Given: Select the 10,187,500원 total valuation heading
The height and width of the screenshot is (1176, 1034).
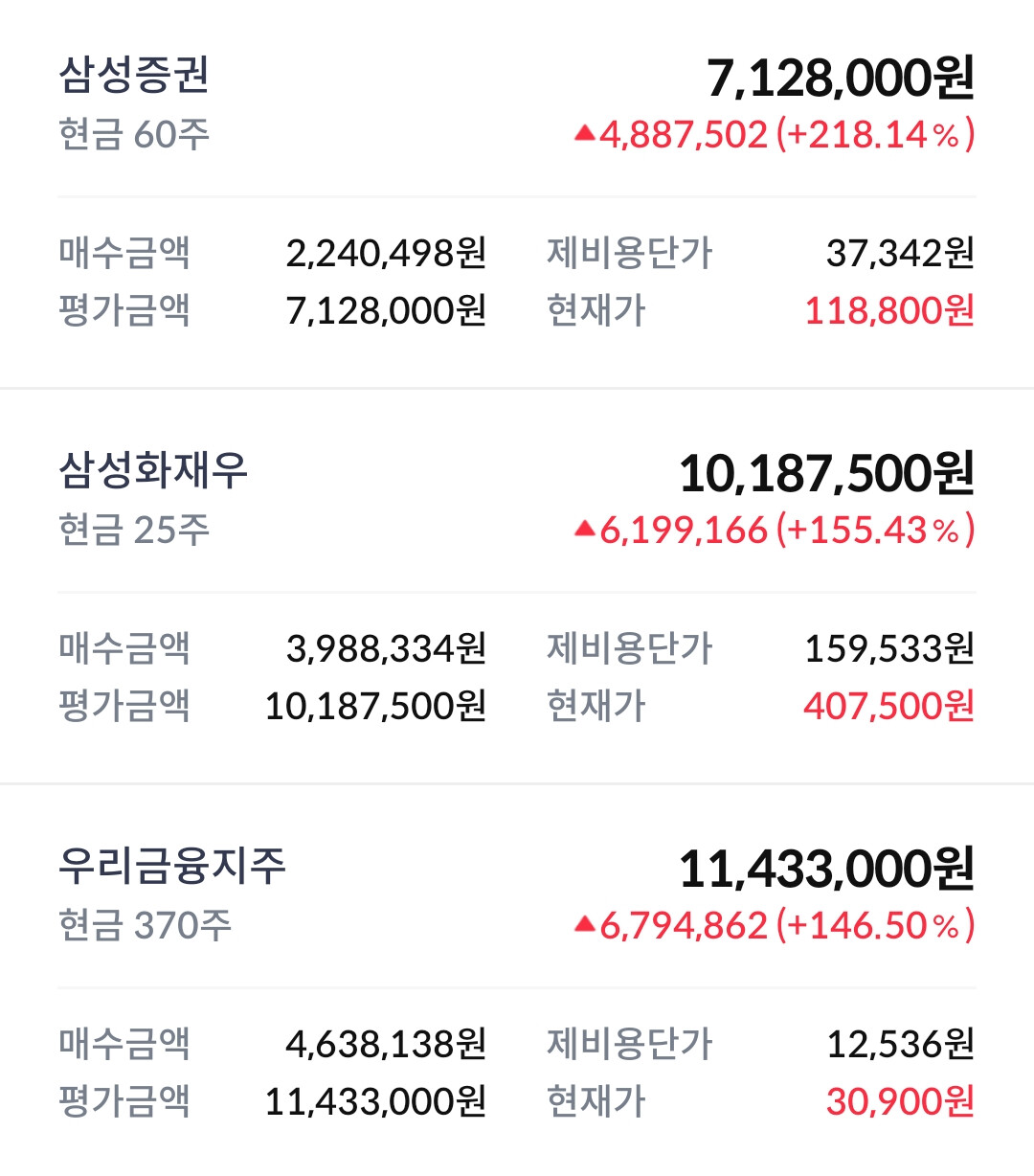Looking at the screenshot, I should [x=827, y=473].
